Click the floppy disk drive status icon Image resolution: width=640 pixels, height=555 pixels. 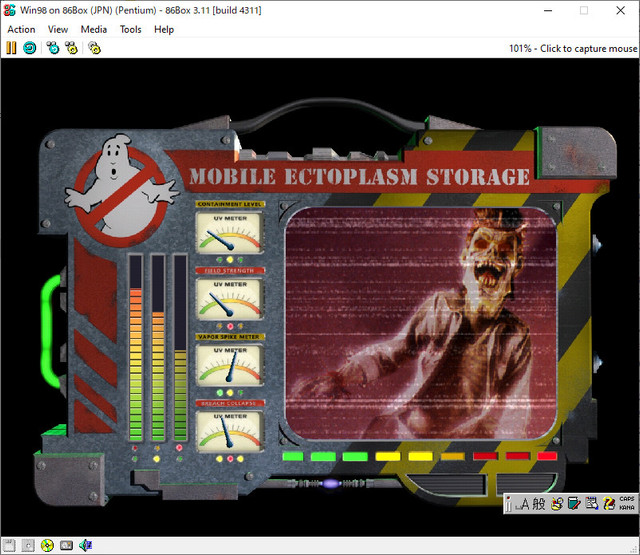tap(9, 545)
